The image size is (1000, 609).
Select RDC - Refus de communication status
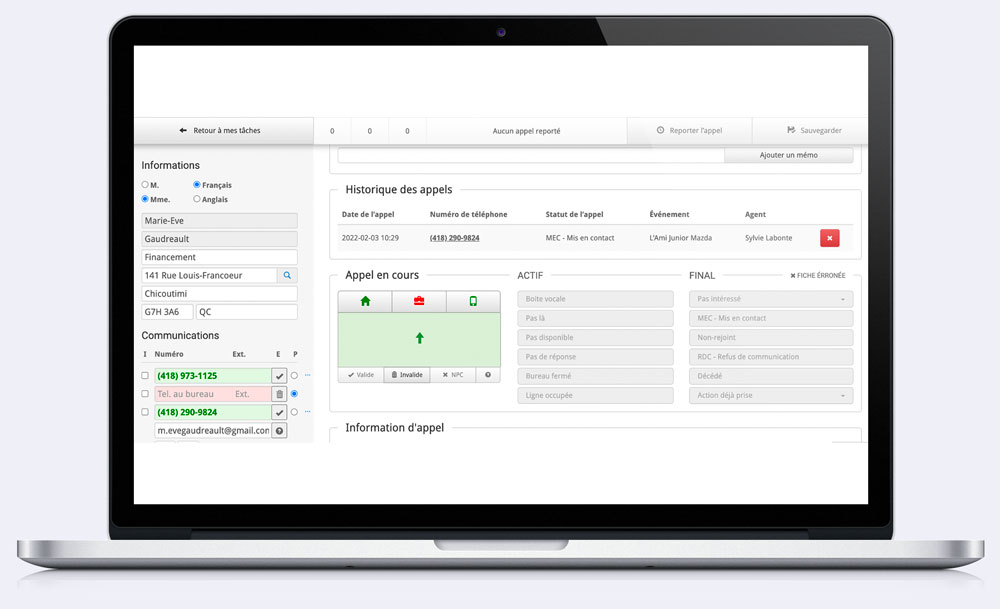point(771,357)
